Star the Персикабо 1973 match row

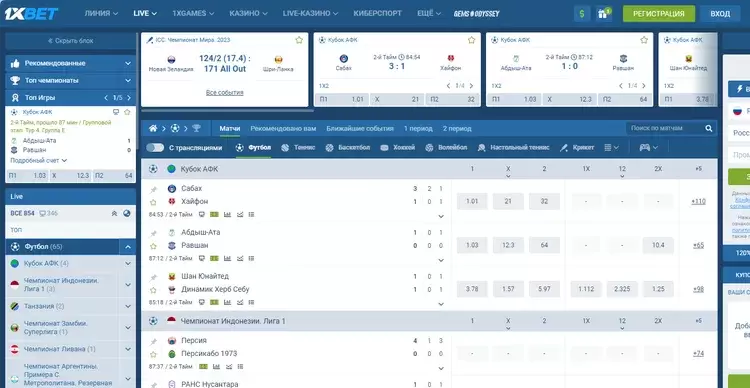[x=153, y=355]
